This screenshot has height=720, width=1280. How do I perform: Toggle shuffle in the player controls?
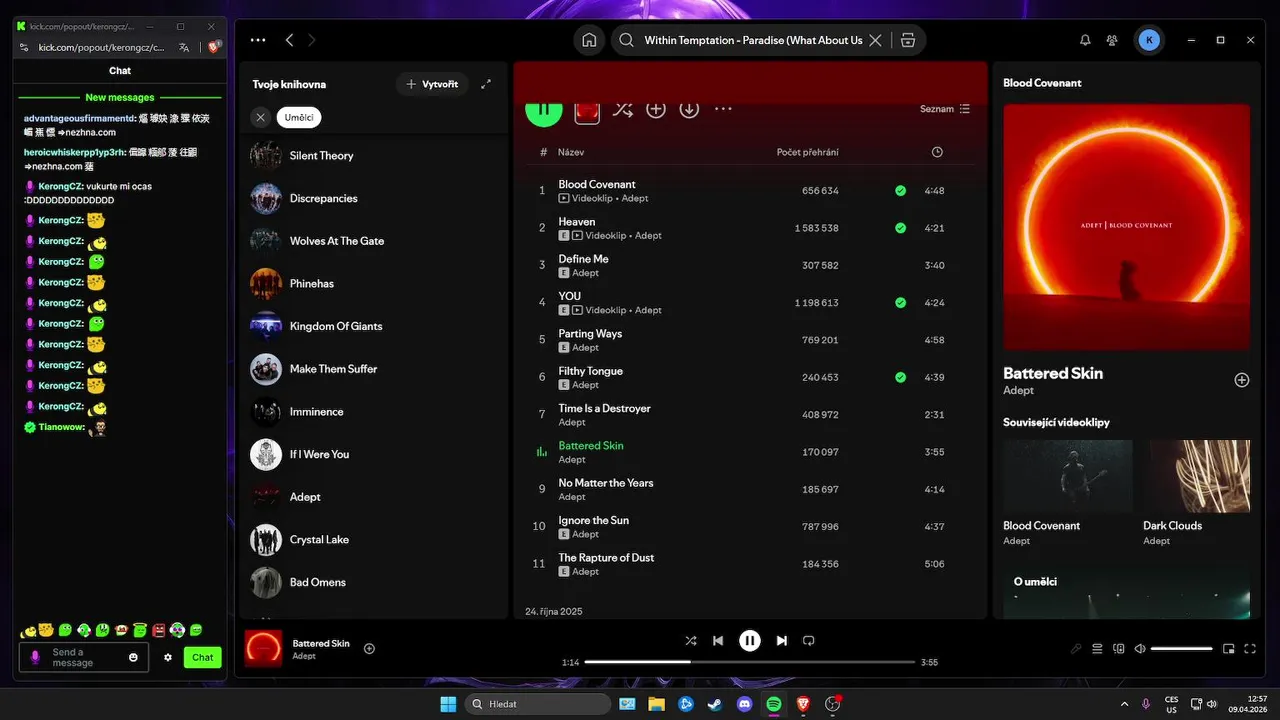tap(691, 641)
